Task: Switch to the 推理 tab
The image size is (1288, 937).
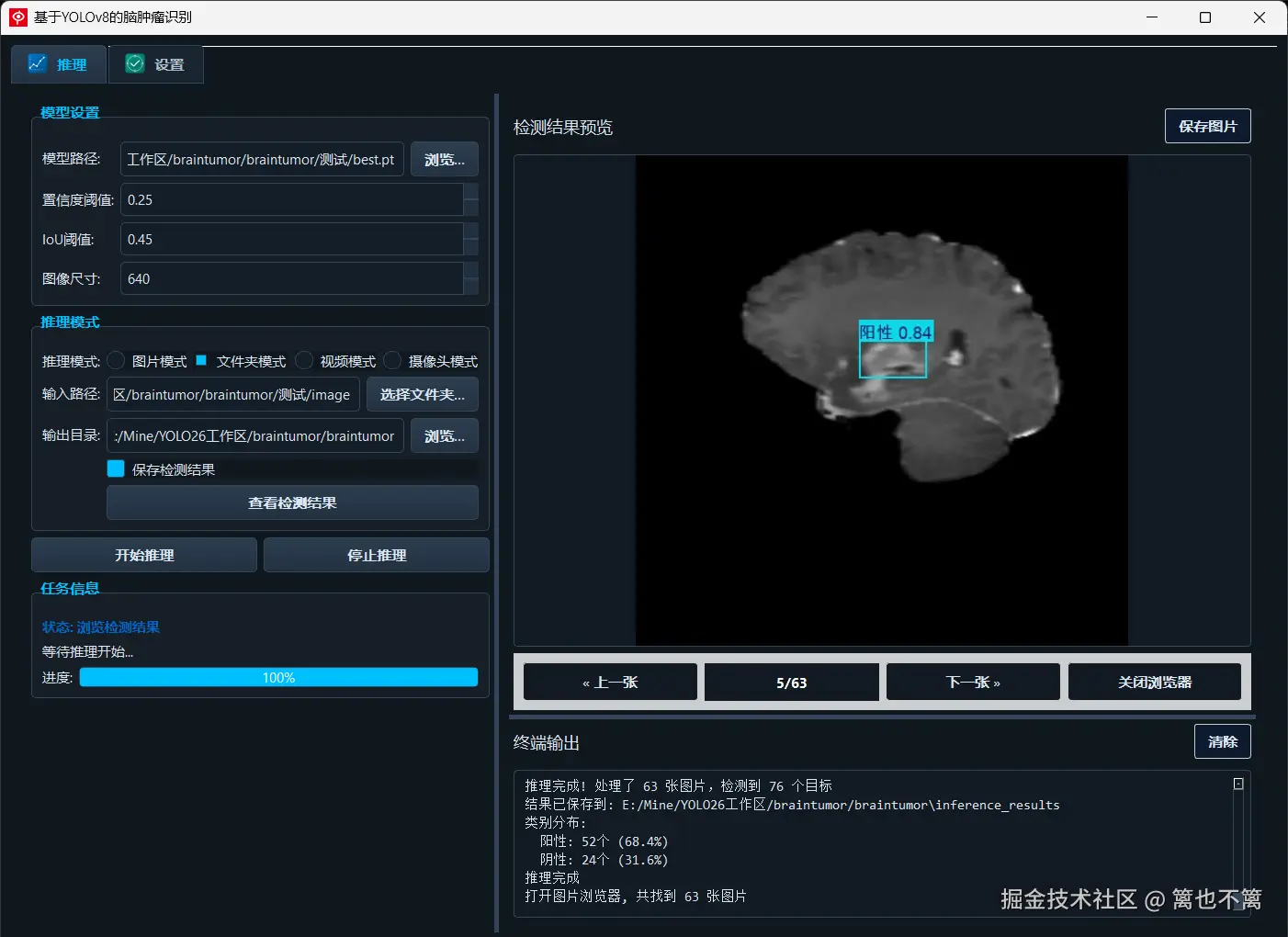Action: pyautogui.click(x=58, y=63)
